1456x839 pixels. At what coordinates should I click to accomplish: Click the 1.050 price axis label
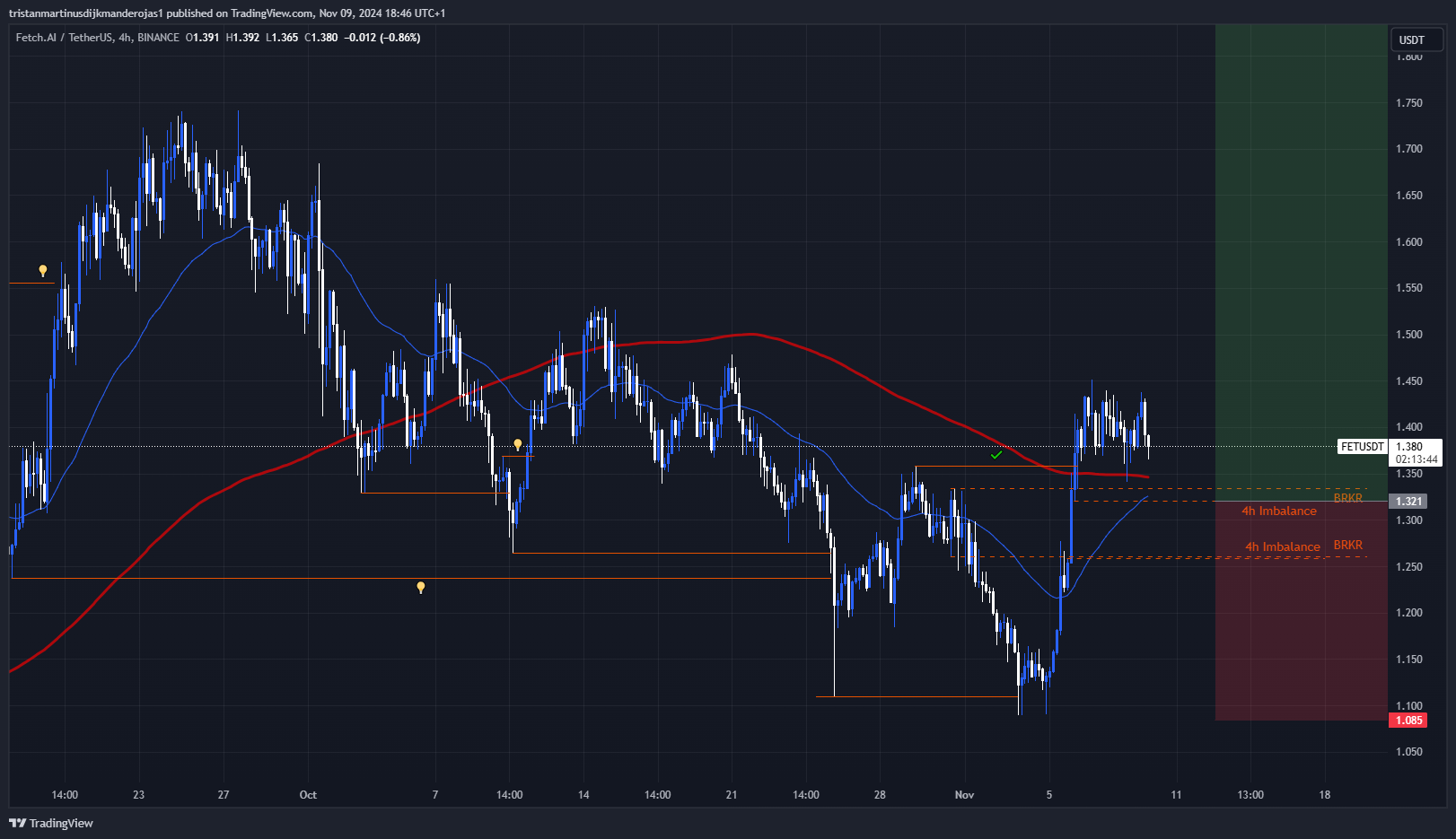tap(1408, 752)
